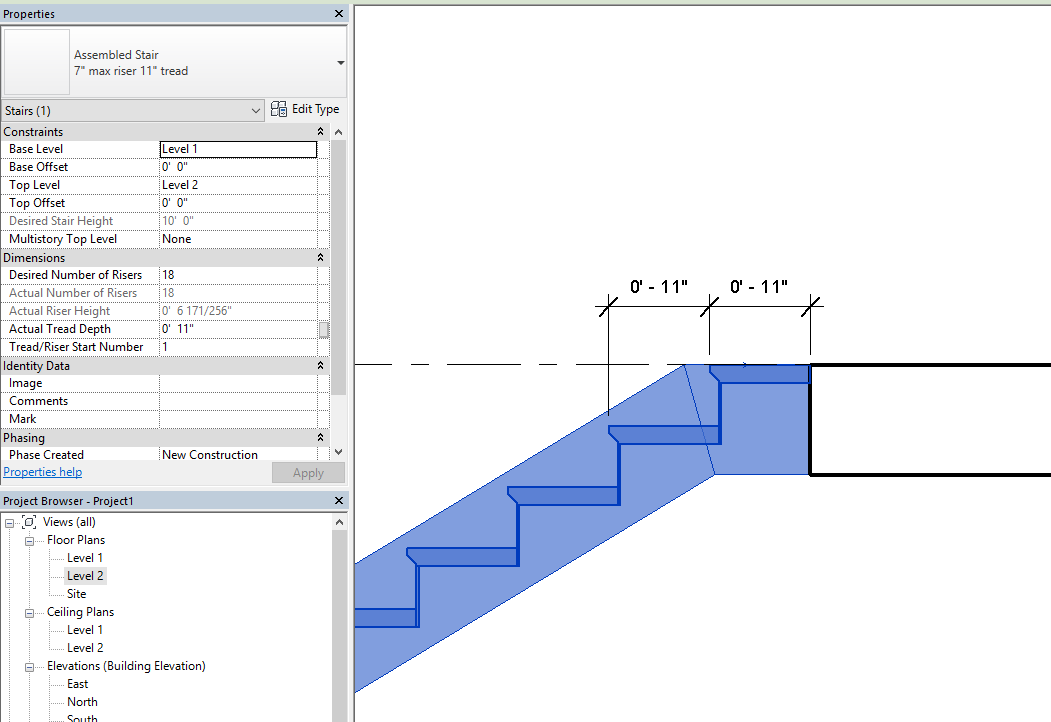Collapse the Identity Data section
This screenshot has width=1051, height=722.
320,365
